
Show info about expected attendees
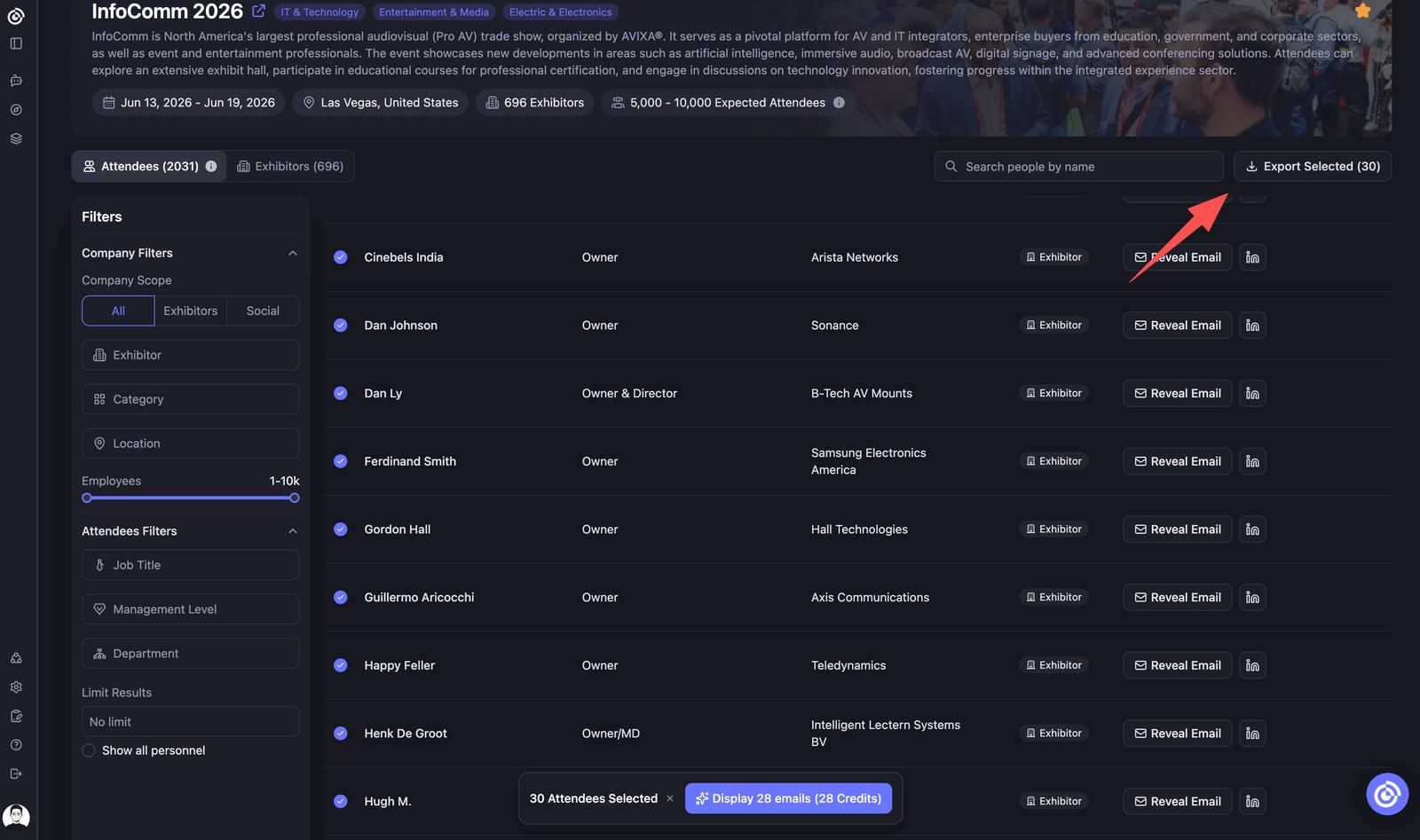tap(839, 103)
